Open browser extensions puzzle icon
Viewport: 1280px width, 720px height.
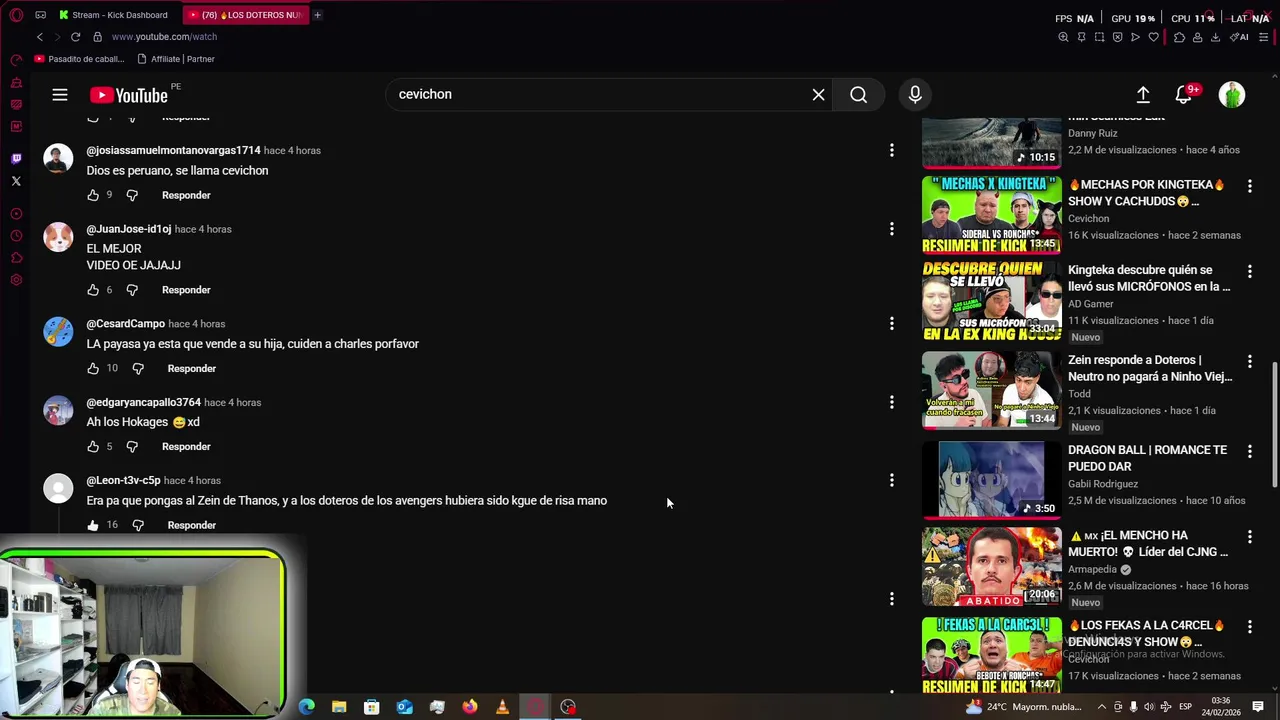[x=1179, y=37]
